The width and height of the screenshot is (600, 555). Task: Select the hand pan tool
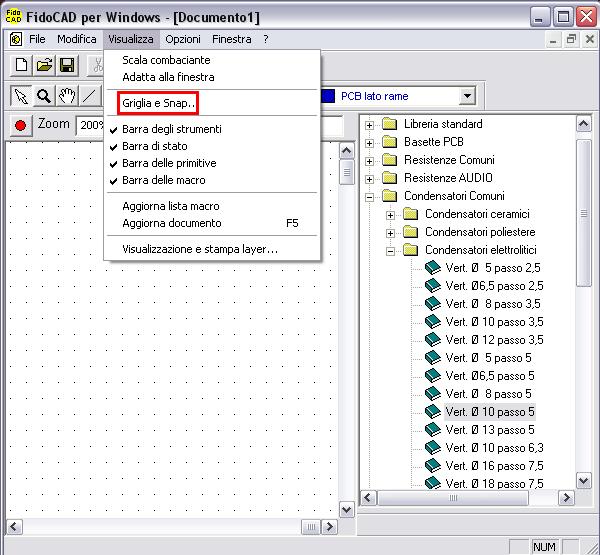click(x=67, y=96)
